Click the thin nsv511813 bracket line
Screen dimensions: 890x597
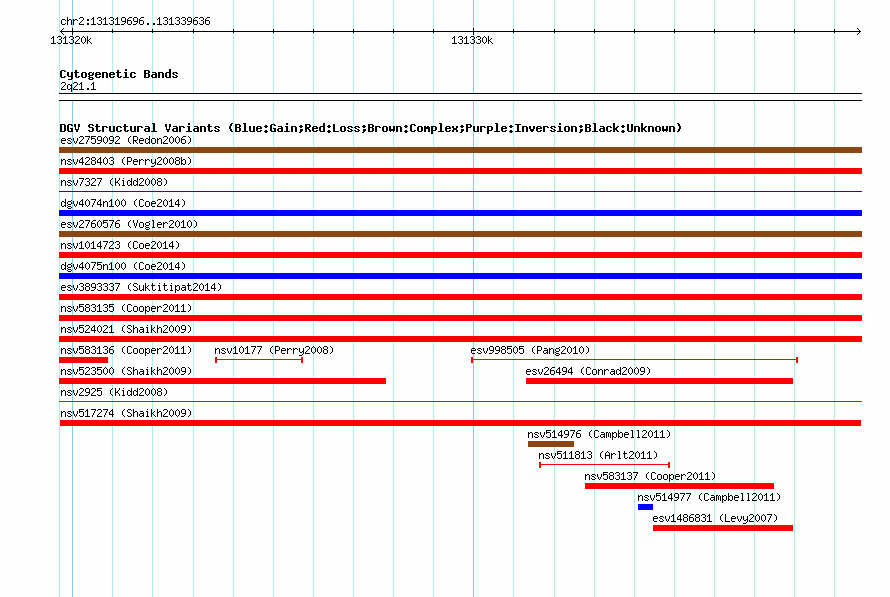click(604, 465)
